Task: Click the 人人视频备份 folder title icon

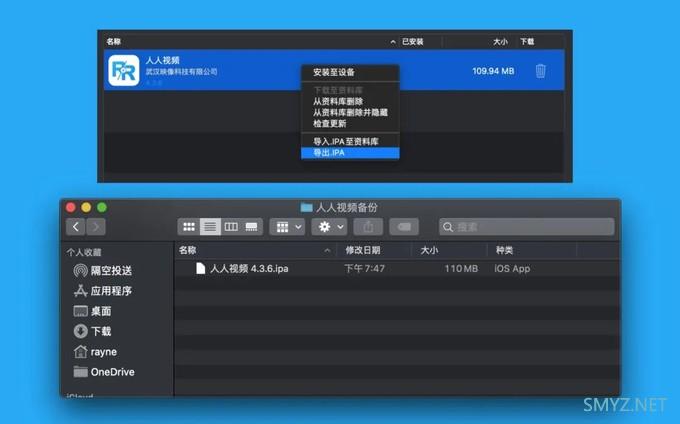Action: [x=307, y=208]
